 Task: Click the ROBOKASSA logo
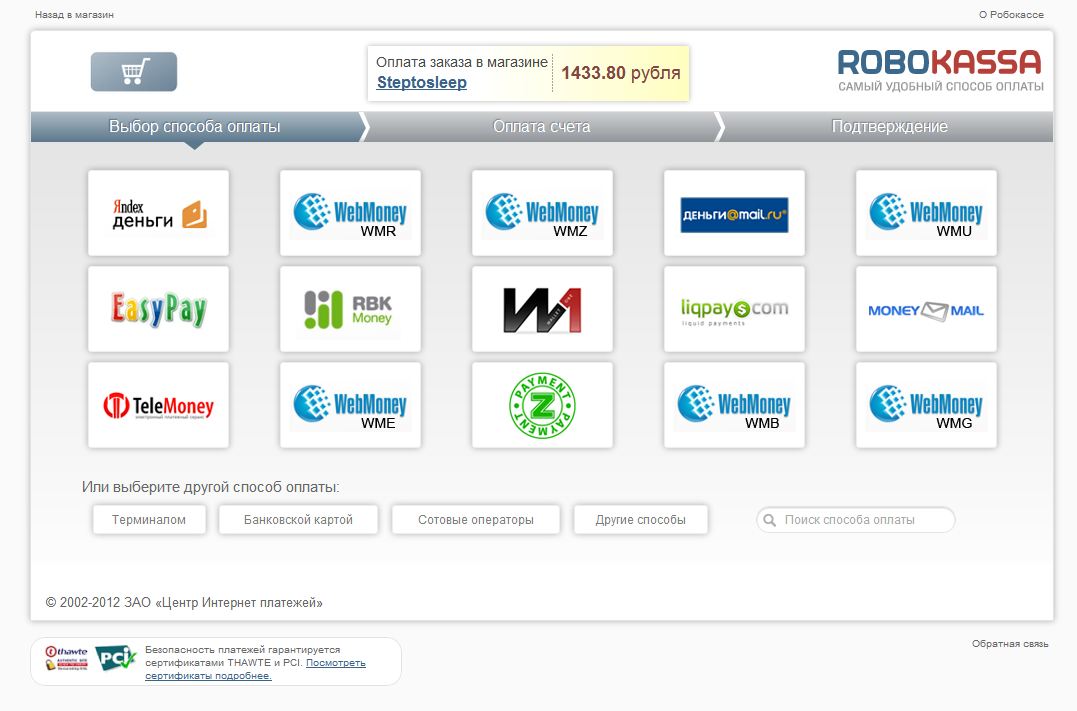click(940, 69)
